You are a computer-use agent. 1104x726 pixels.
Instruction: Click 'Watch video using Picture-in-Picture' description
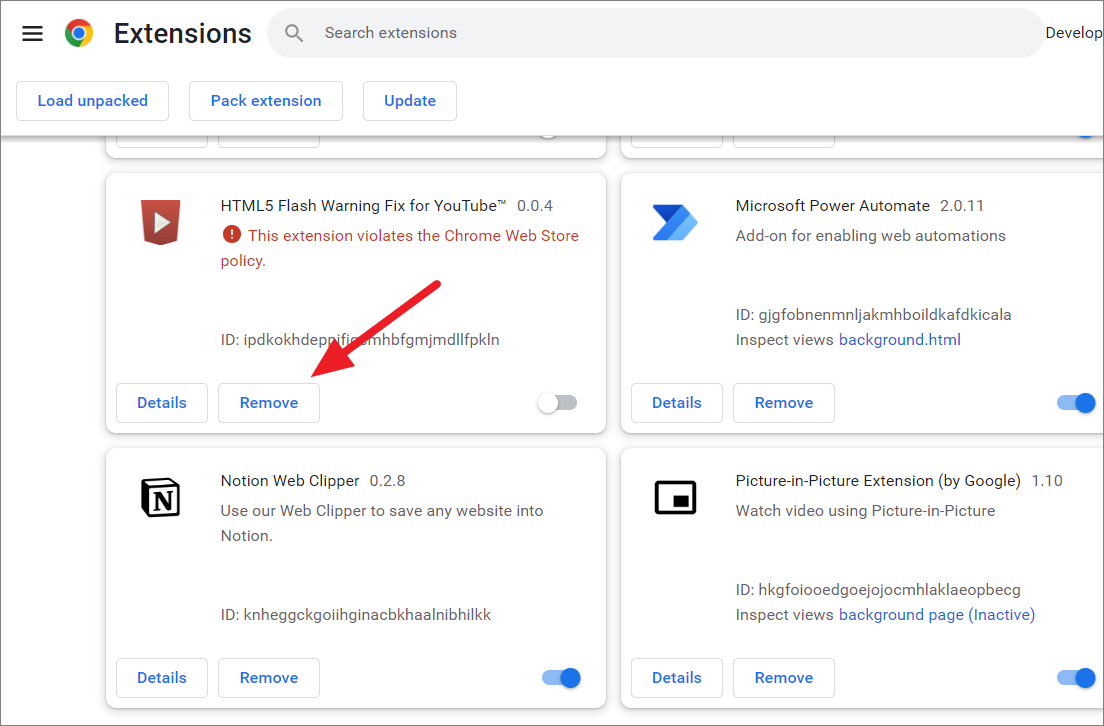point(865,511)
